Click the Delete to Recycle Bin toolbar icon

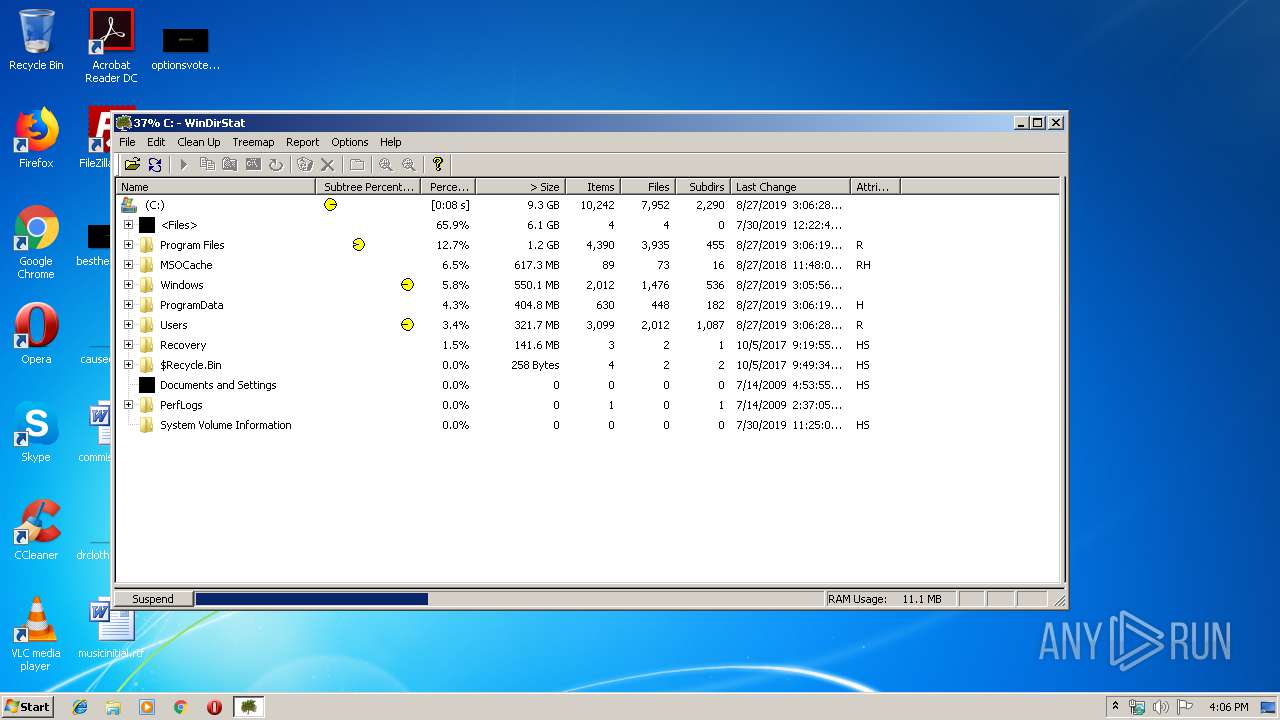click(305, 164)
